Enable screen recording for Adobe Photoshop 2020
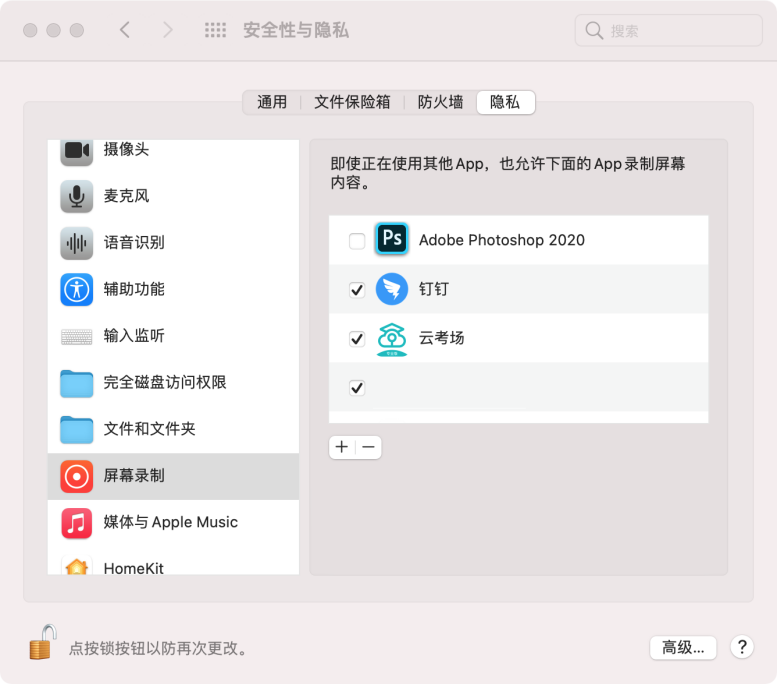The image size is (777, 684). coord(357,241)
